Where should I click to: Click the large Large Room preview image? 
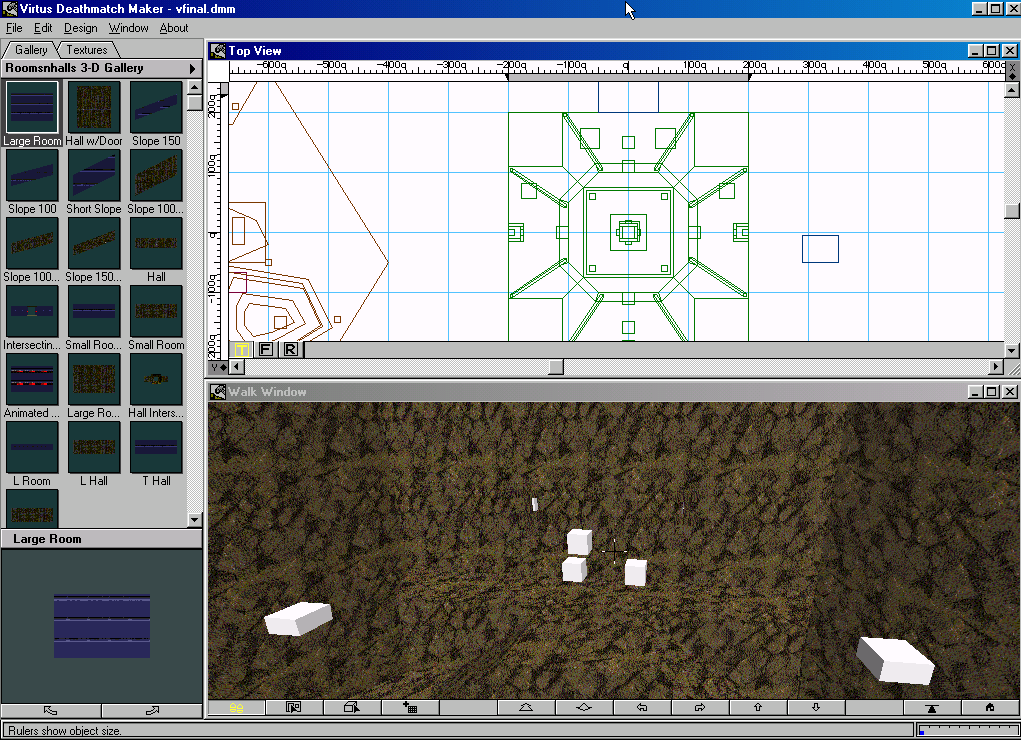[102, 626]
